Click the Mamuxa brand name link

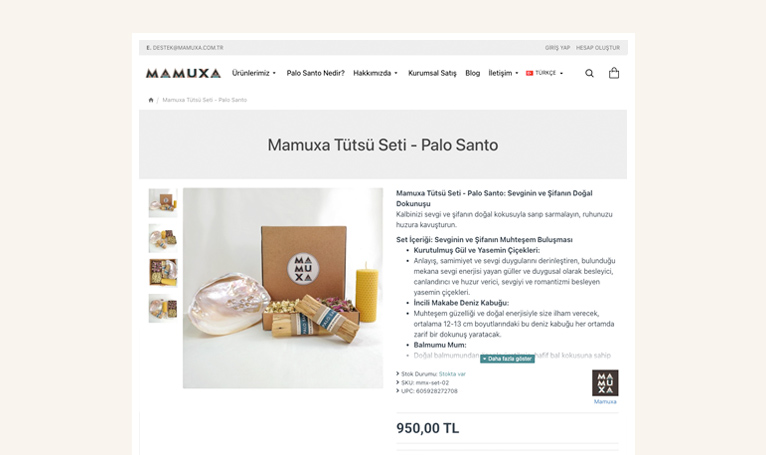point(605,402)
